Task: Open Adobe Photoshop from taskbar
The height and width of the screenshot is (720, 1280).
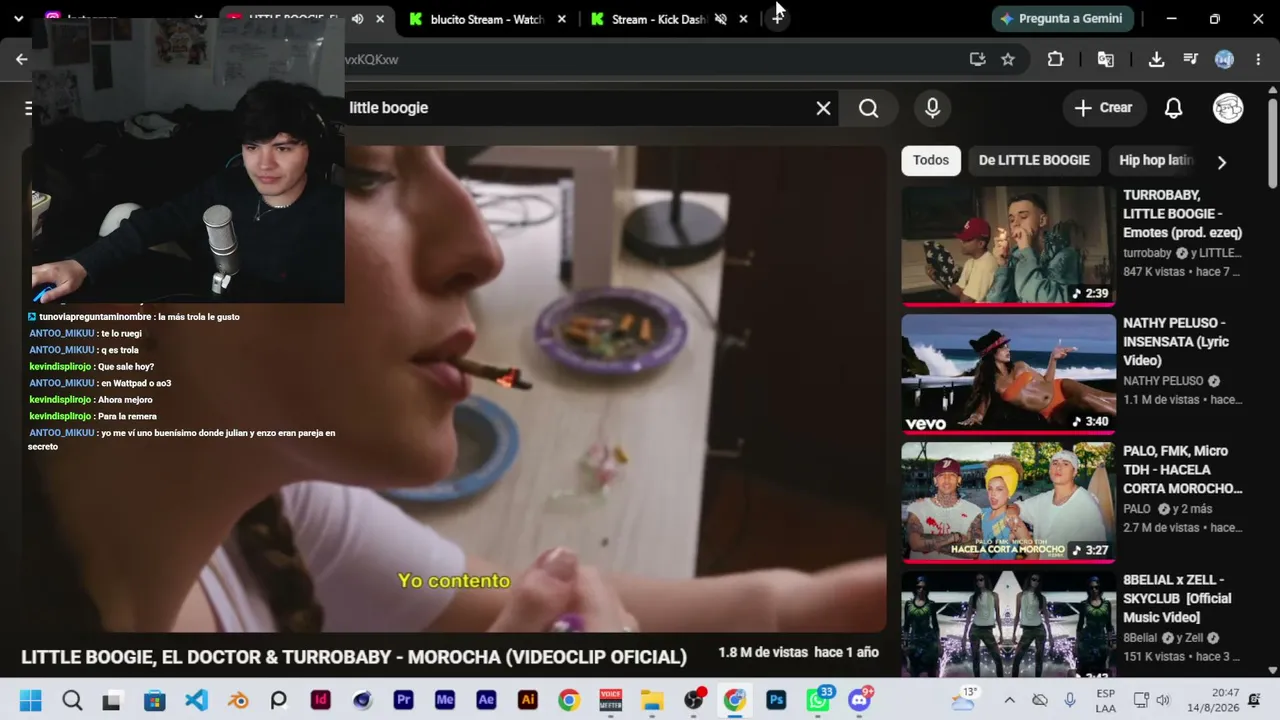Action: click(x=776, y=700)
